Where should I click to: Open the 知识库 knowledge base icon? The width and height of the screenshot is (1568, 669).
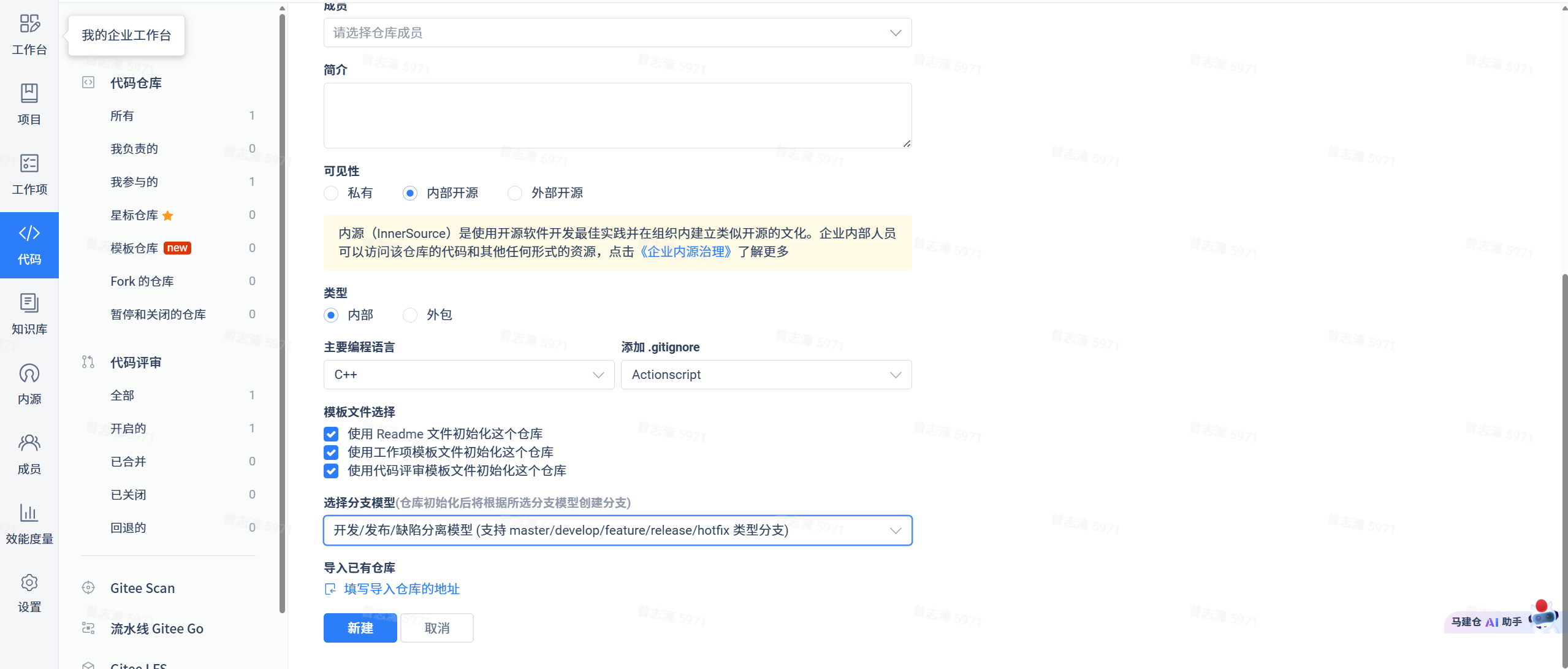click(29, 304)
